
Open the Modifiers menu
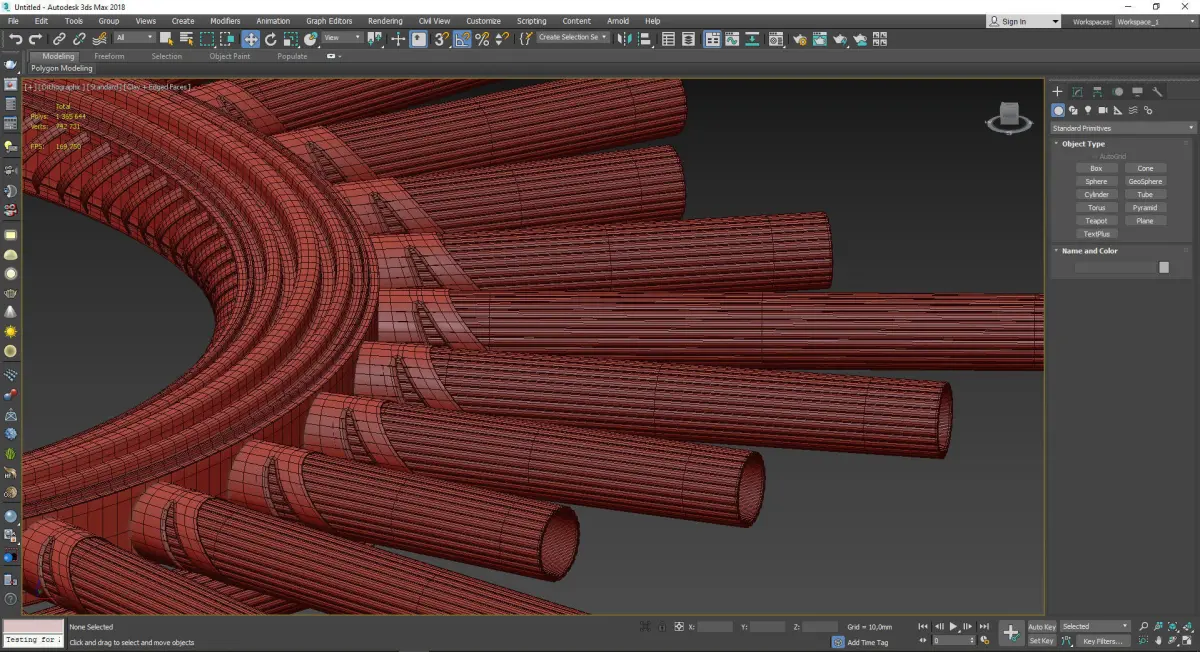[x=225, y=21]
